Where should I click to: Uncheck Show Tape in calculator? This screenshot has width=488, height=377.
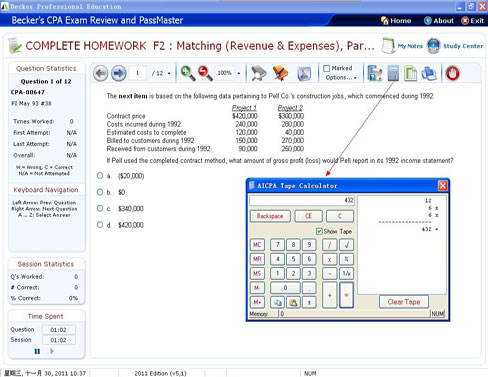[319, 231]
